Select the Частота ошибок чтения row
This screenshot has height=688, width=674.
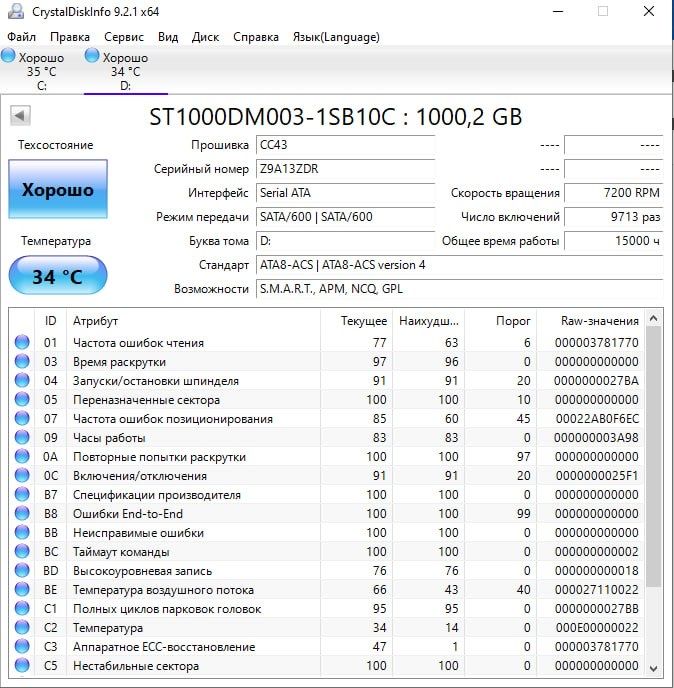click(326, 343)
